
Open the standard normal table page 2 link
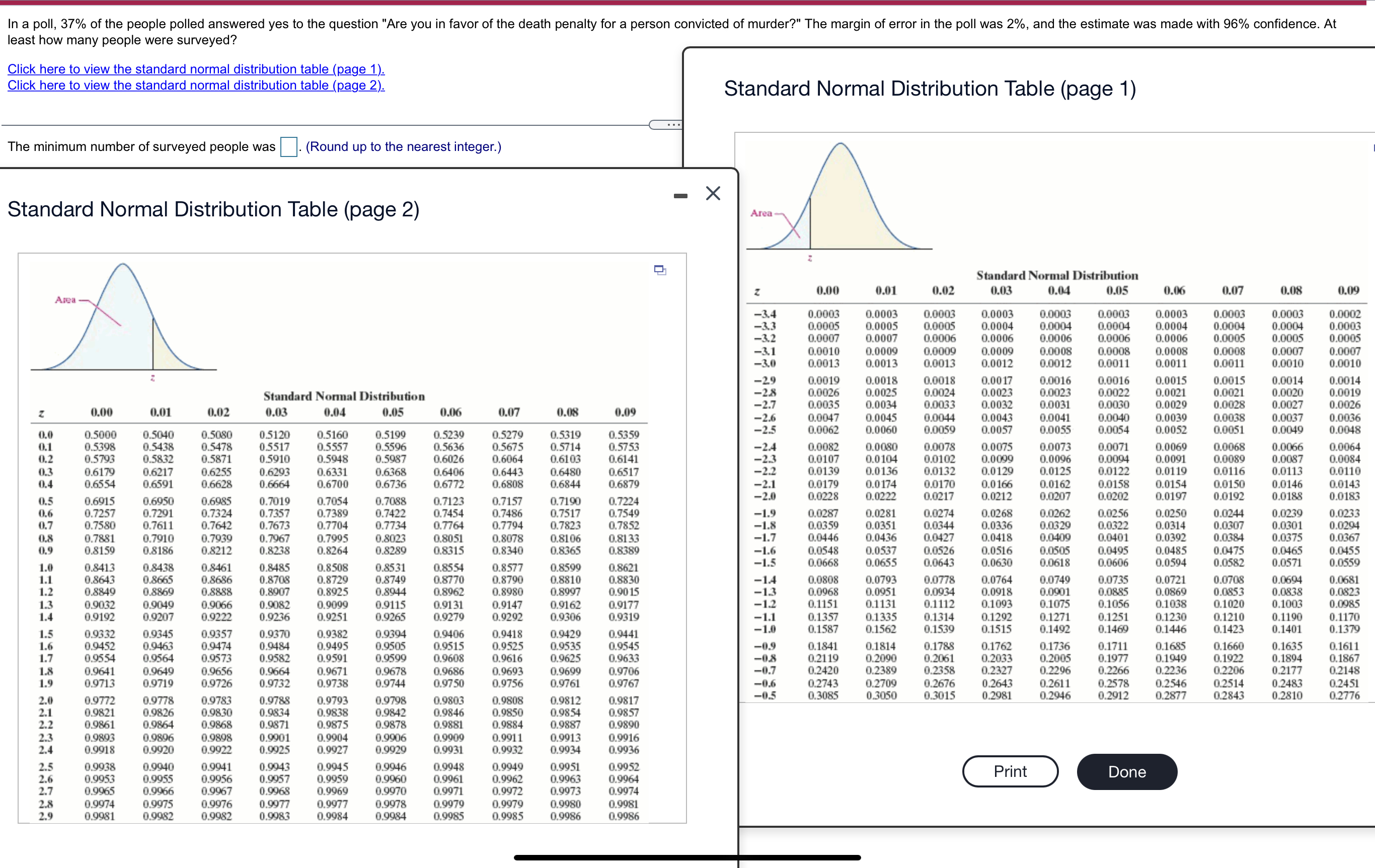click(x=196, y=86)
